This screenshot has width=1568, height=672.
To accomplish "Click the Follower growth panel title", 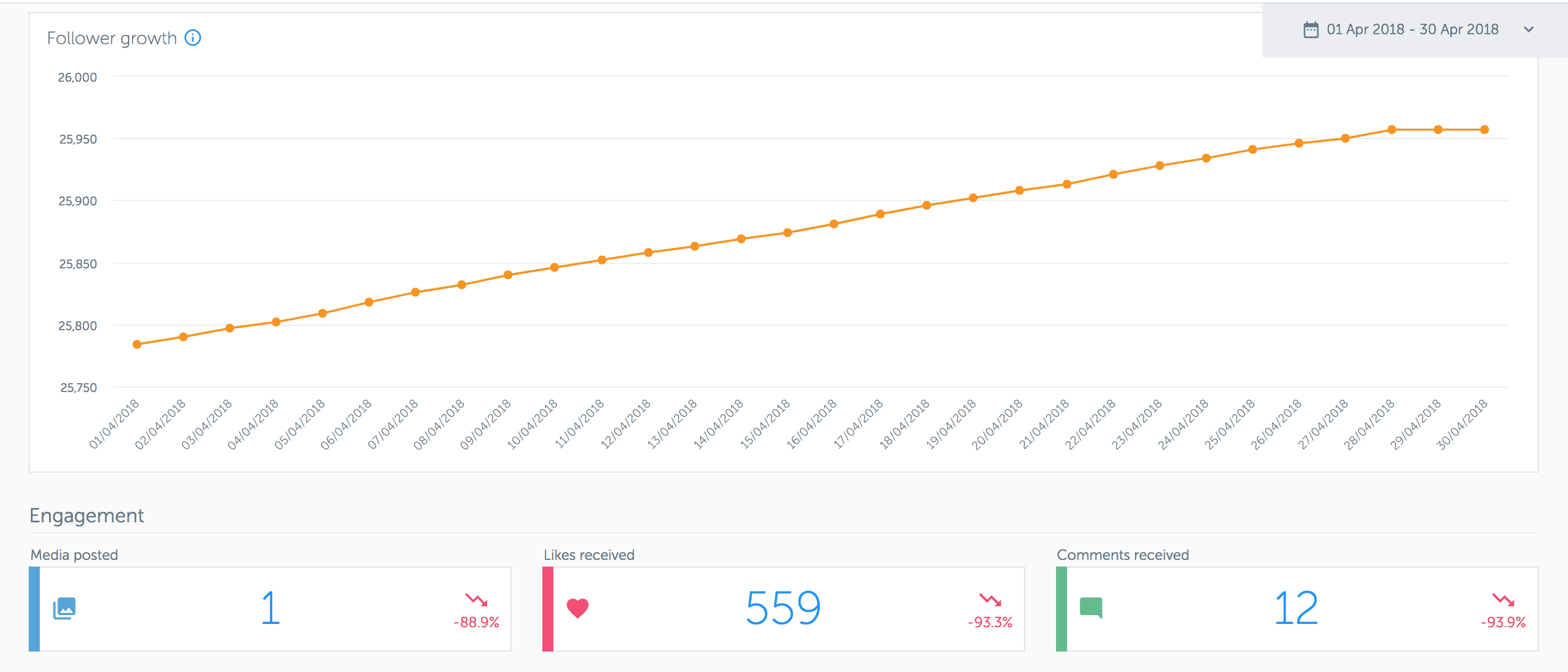I will click(x=113, y=38).
